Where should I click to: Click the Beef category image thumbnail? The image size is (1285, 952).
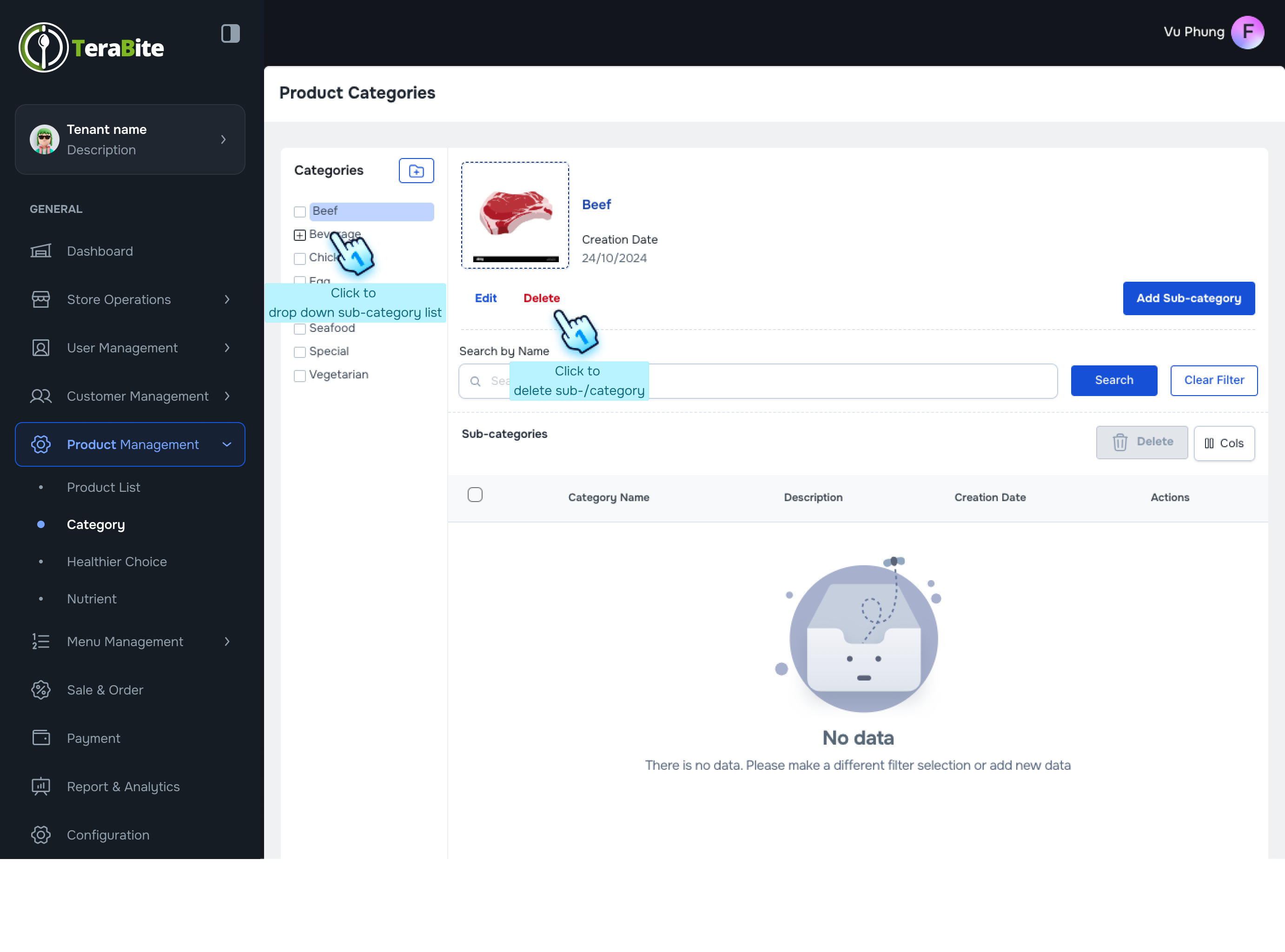click(x=515, y=215)
